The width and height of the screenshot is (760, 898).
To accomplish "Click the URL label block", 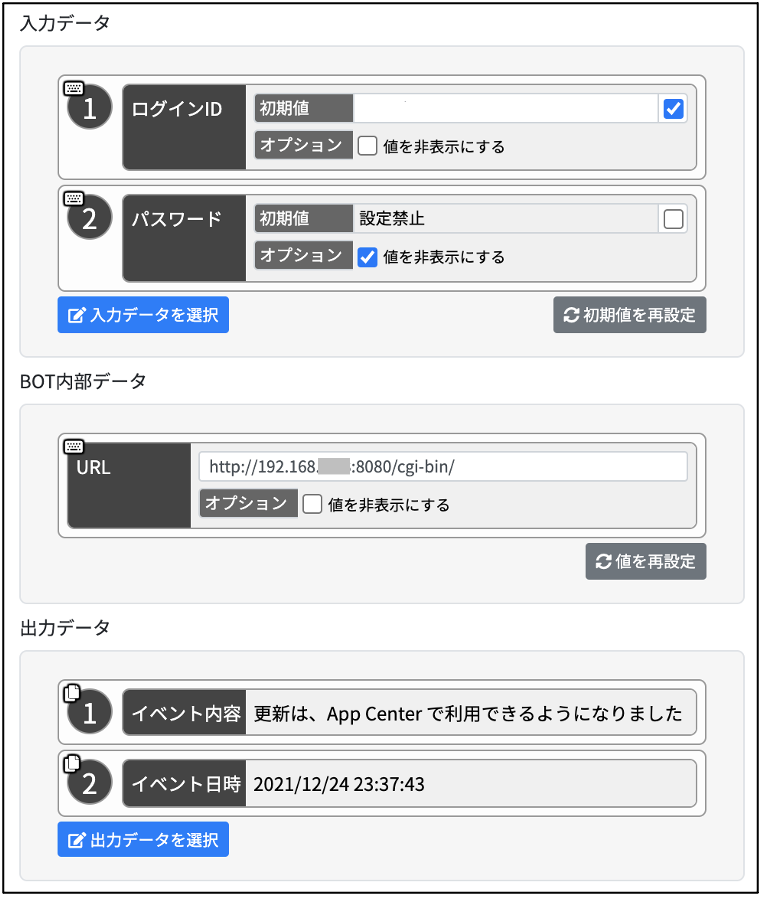I will click(129, 485).
